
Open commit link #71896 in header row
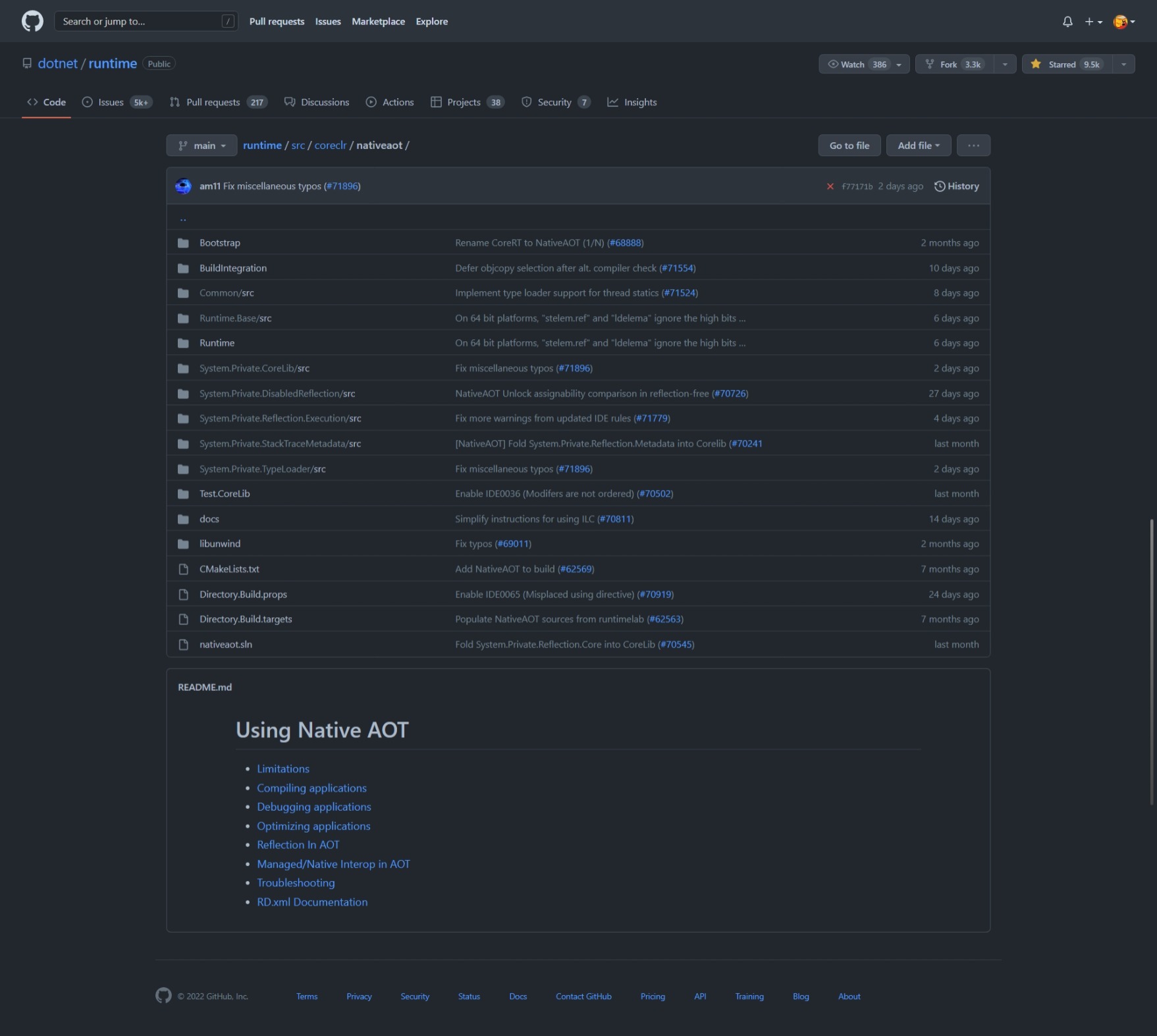click(342, 186)
